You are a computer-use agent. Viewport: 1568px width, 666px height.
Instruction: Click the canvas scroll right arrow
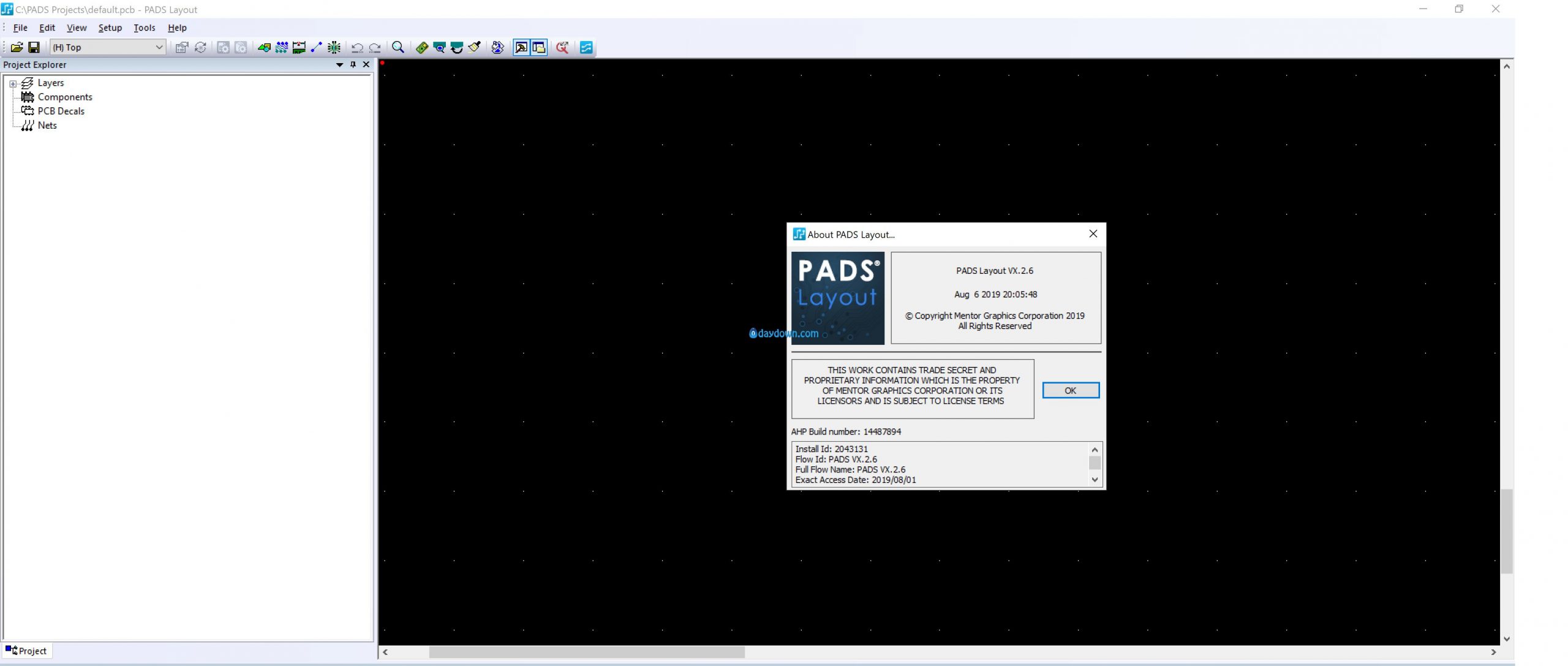pyautogui.click(x=1493, y=652)
